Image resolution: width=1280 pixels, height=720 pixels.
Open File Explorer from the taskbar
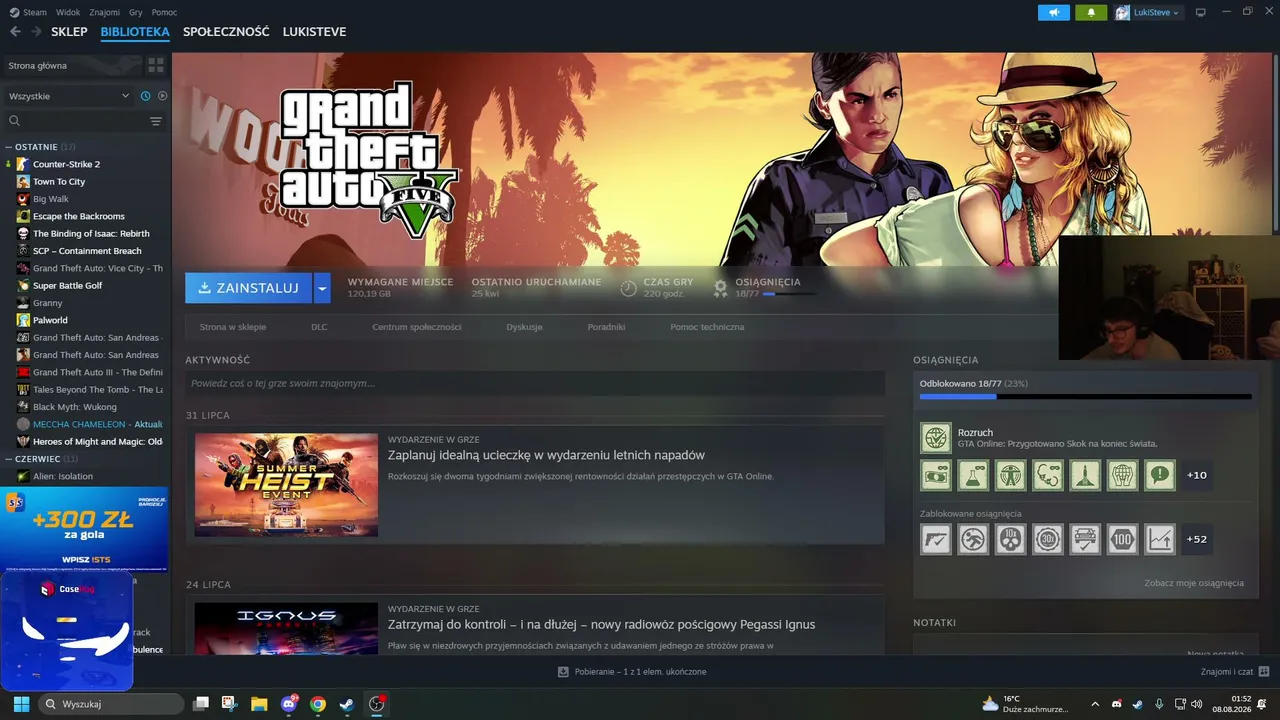259,704
